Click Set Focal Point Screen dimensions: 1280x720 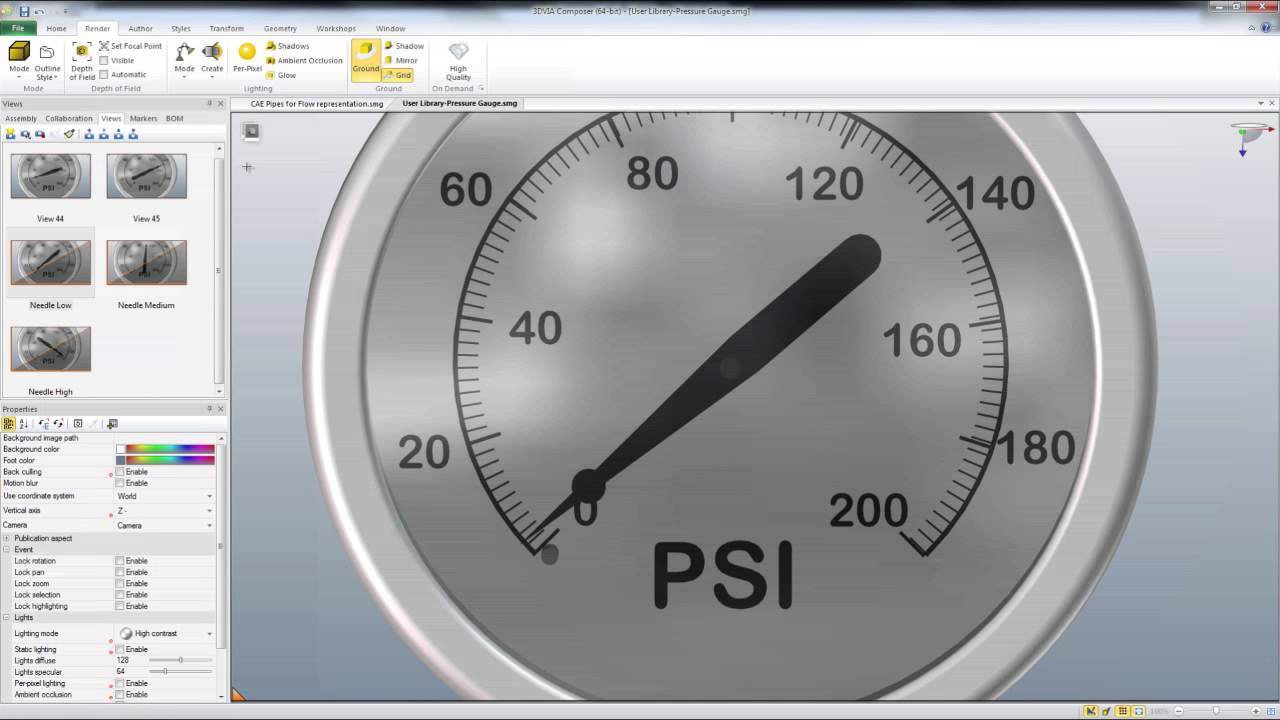pos(131,46)
